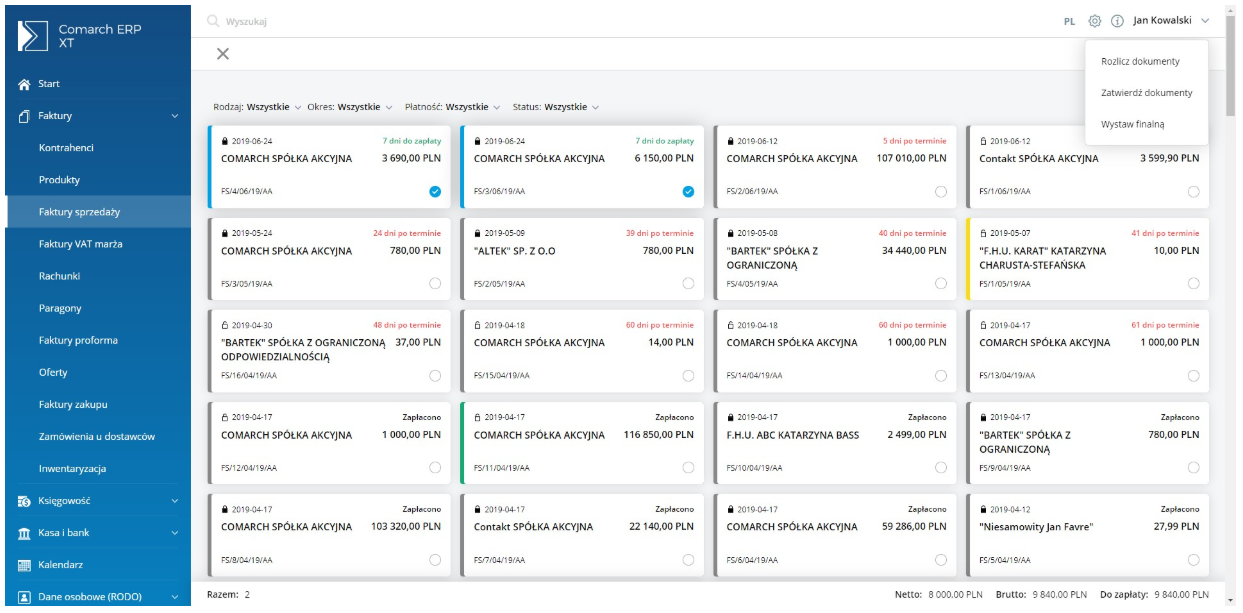Image resolution: width=1243 pixels, height=613 pixels.
Task: Switch language via PL button
Action: point(1069,20)
